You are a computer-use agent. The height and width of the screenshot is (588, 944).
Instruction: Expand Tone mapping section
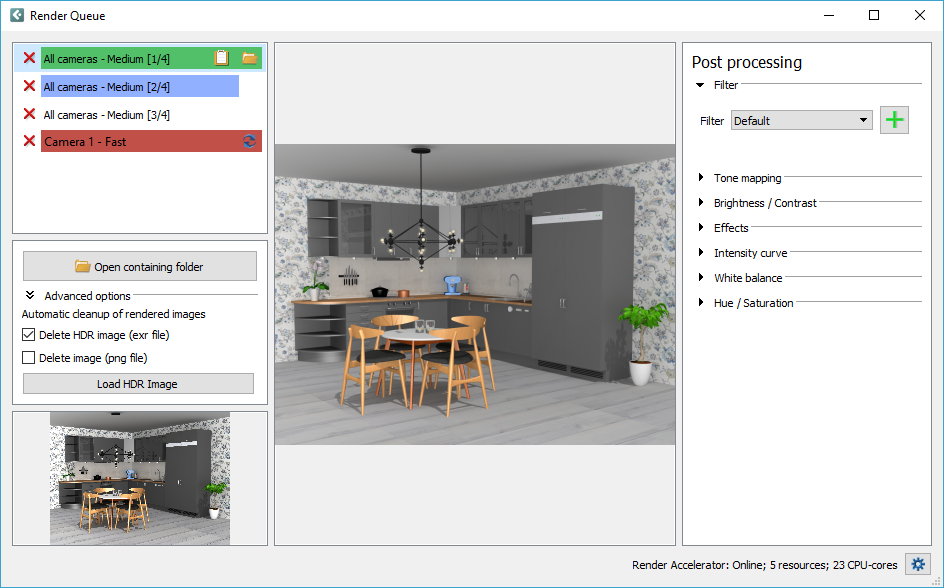[701, 178]
